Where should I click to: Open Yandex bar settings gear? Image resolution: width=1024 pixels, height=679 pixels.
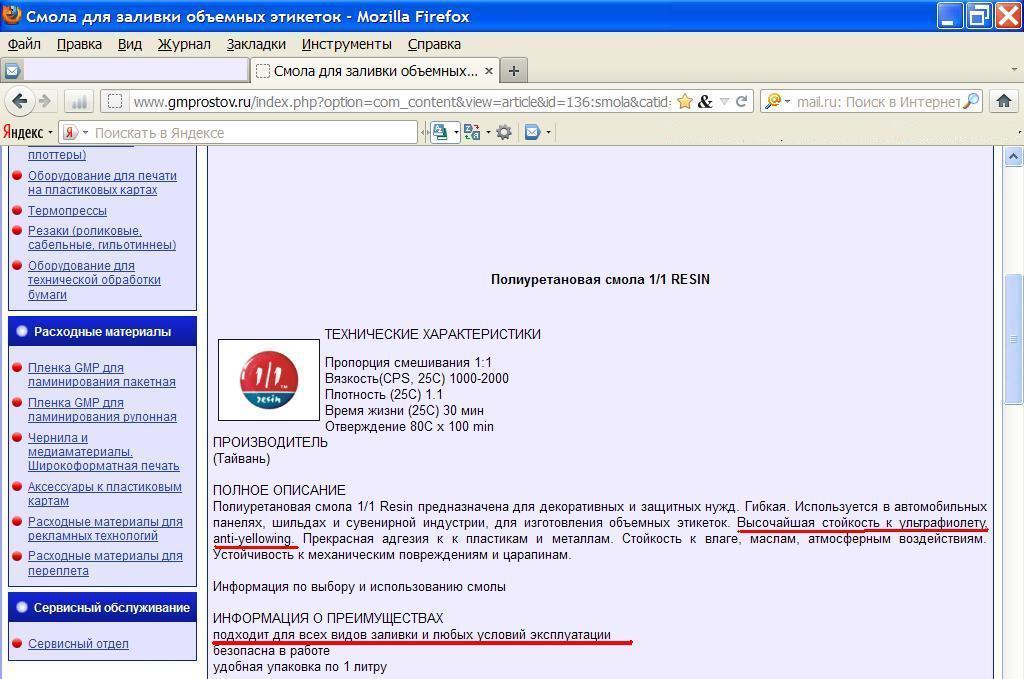coord(504,133)
